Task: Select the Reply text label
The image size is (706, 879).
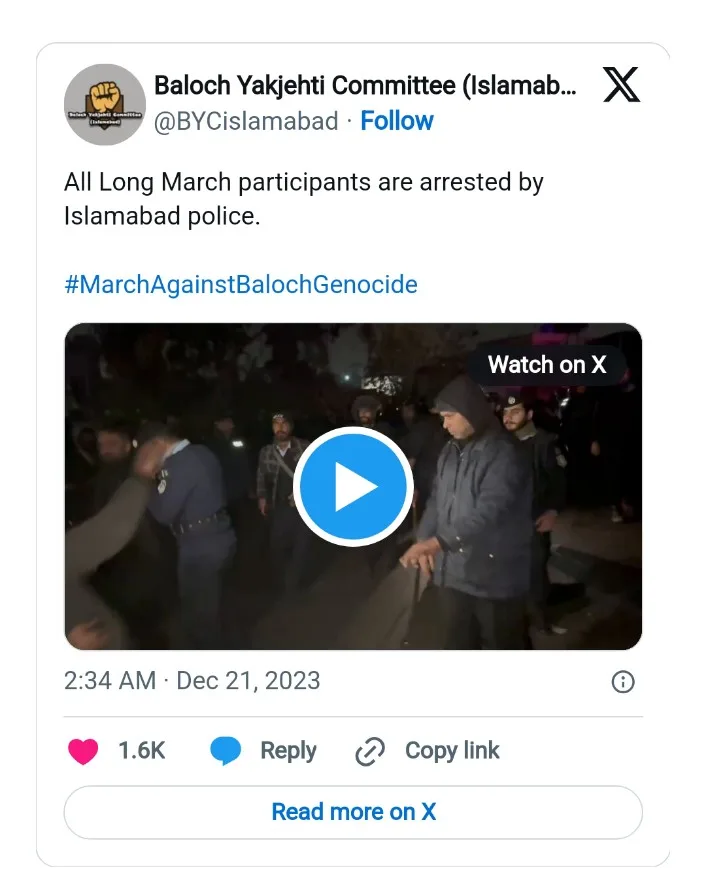Action: pos(288,751)
